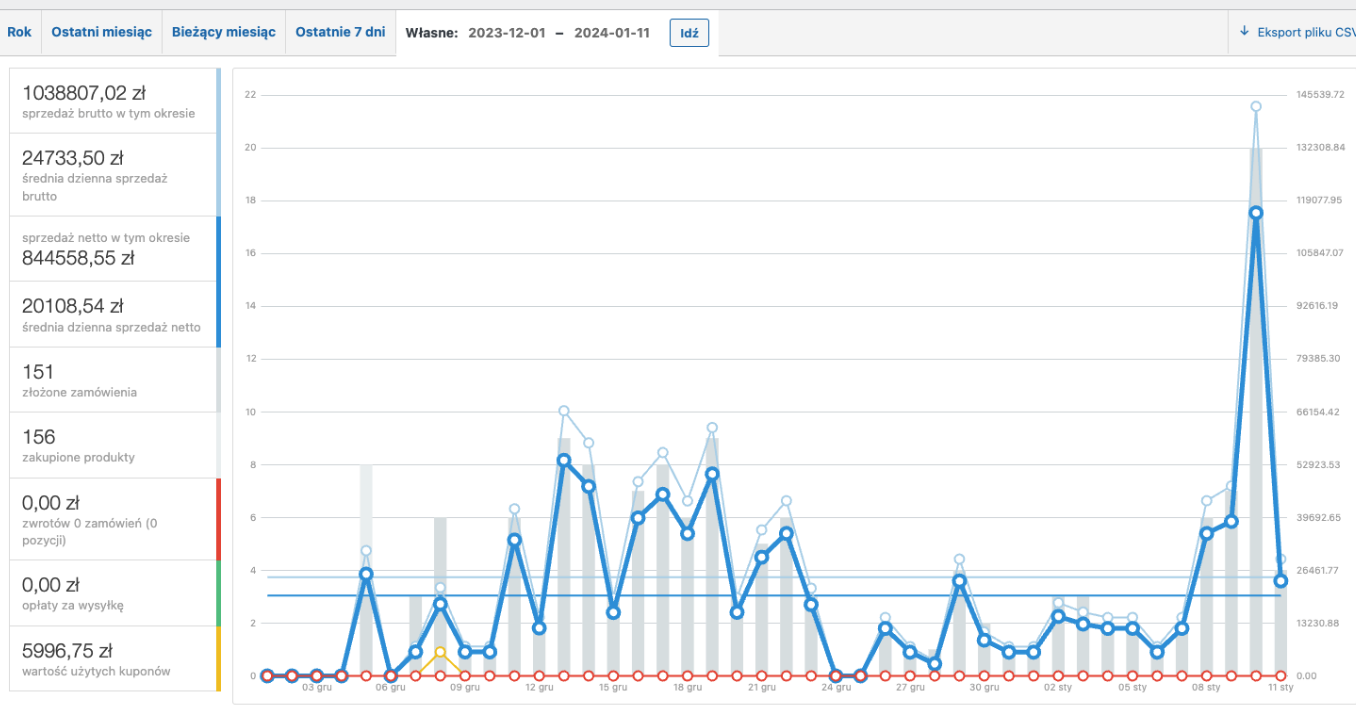
Task: Click the złożone zamówienia legend item
Action: pyautogui.click(x=115, y=380)
